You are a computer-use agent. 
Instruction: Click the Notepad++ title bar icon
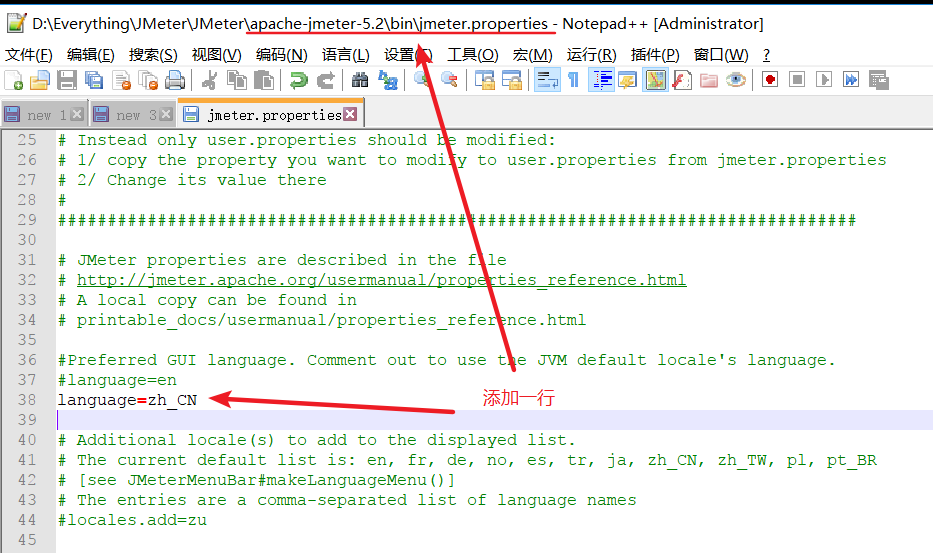16,23
